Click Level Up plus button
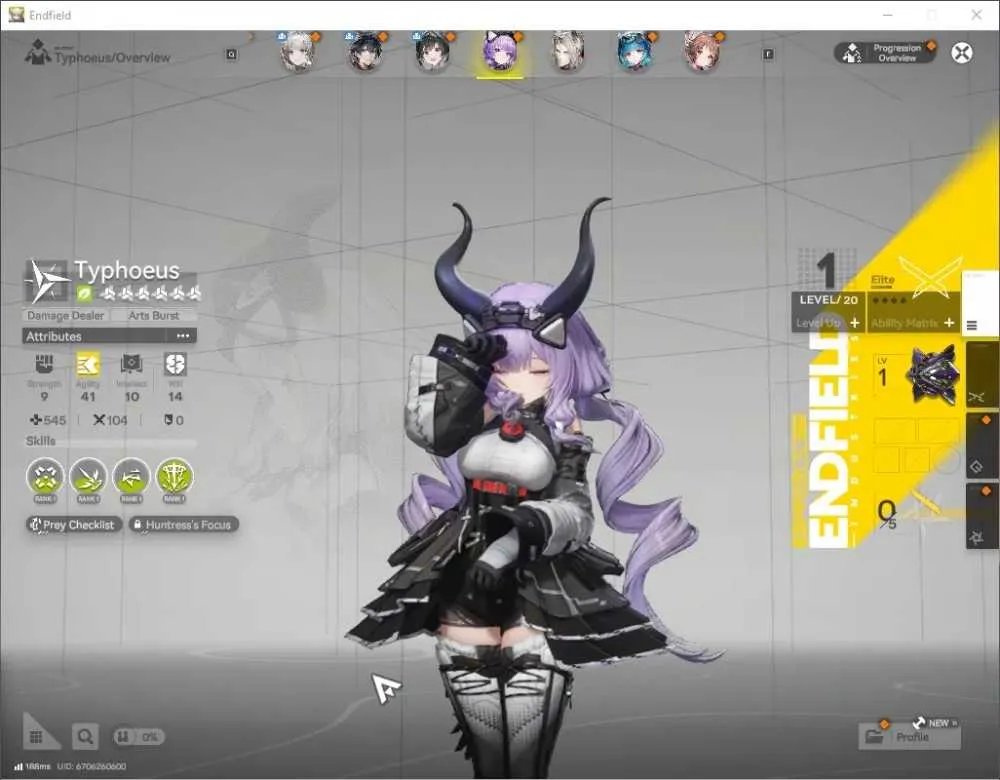The height and width of the screenshot is (780, 1000). [x=855, y=323]
